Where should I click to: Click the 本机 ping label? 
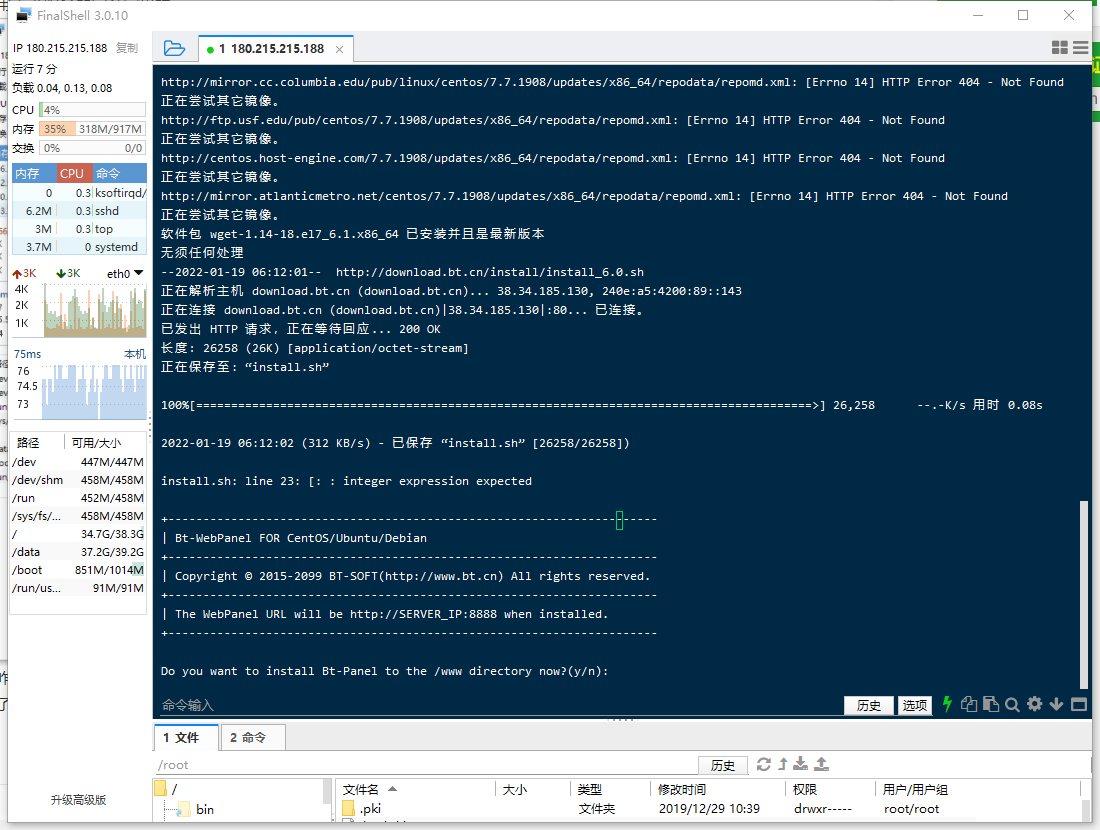click(135, 354)
